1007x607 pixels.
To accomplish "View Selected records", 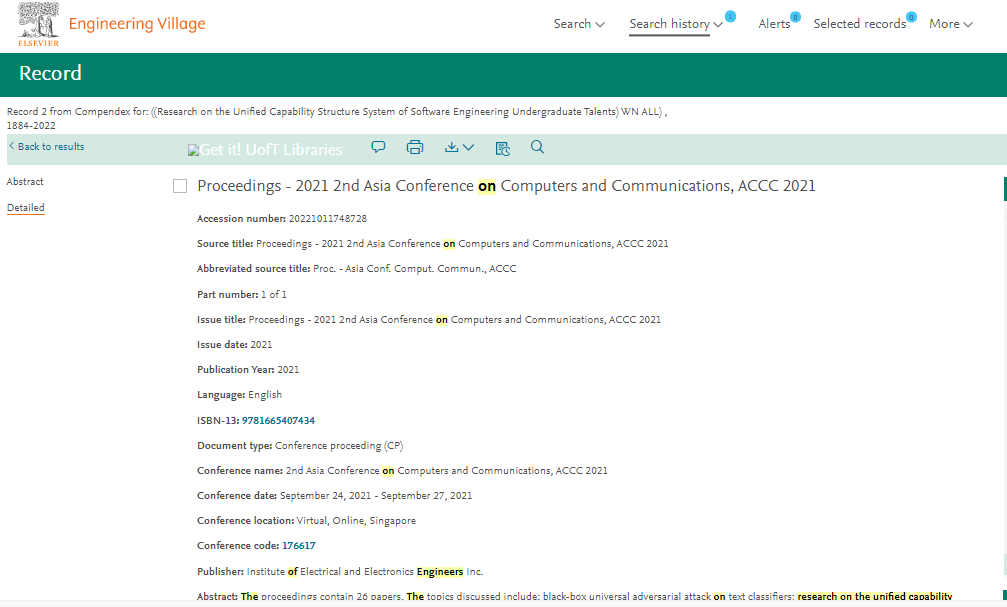I will click(x=859, y=24).
